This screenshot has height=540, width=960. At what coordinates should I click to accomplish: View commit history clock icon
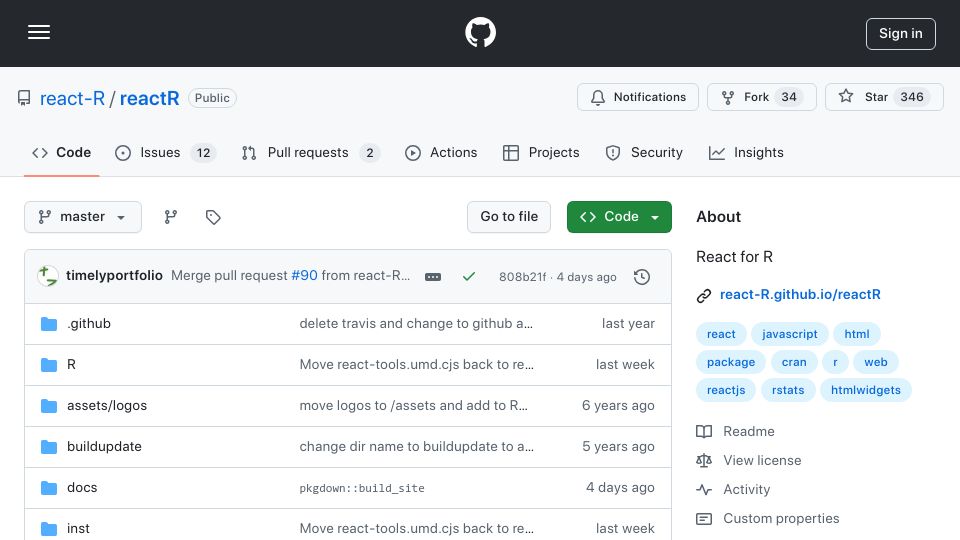pyautogui.click(x=642, y=277)
